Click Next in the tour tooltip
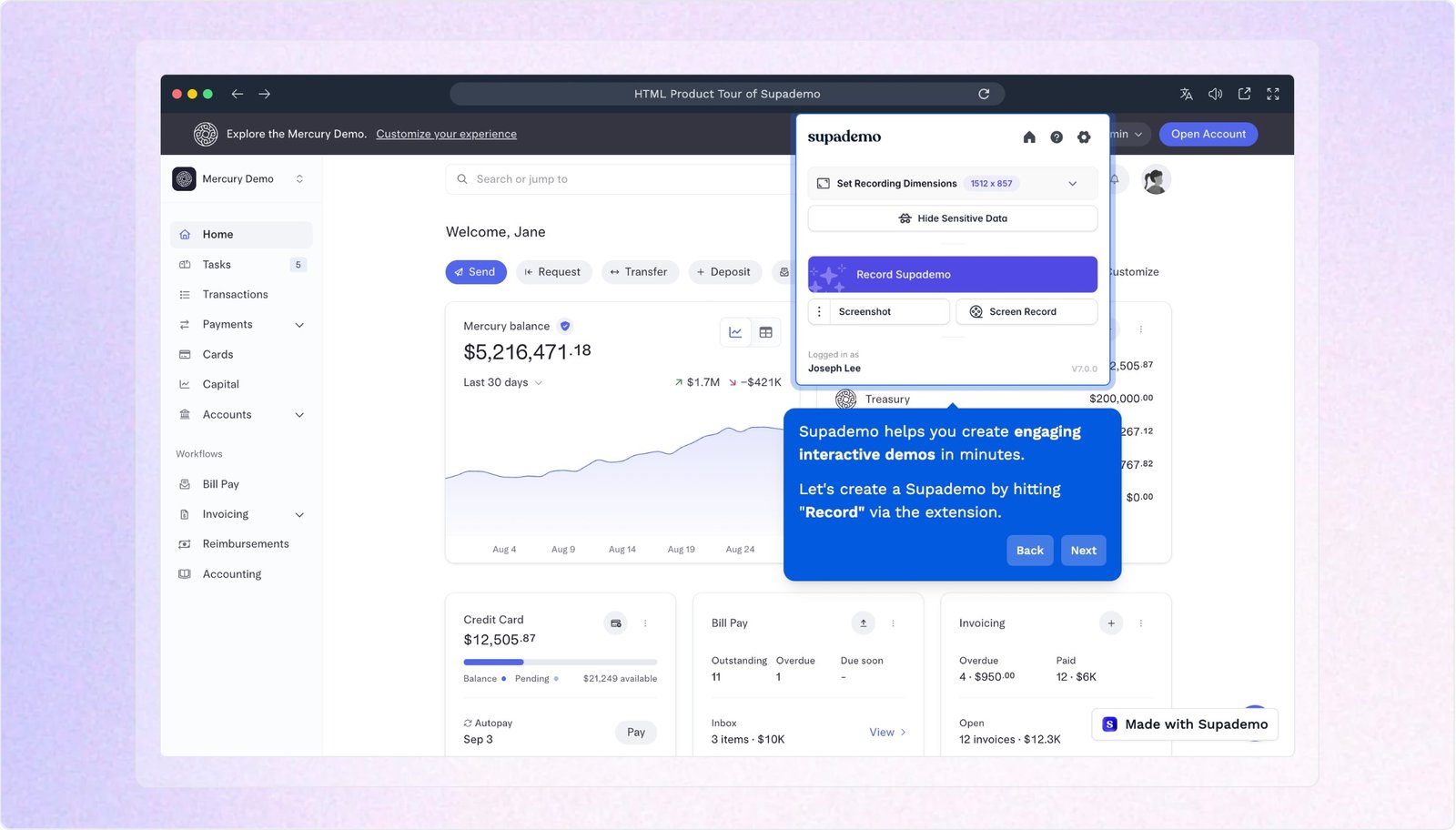Screen dimensions: 1456x830 pos(1084,551)
